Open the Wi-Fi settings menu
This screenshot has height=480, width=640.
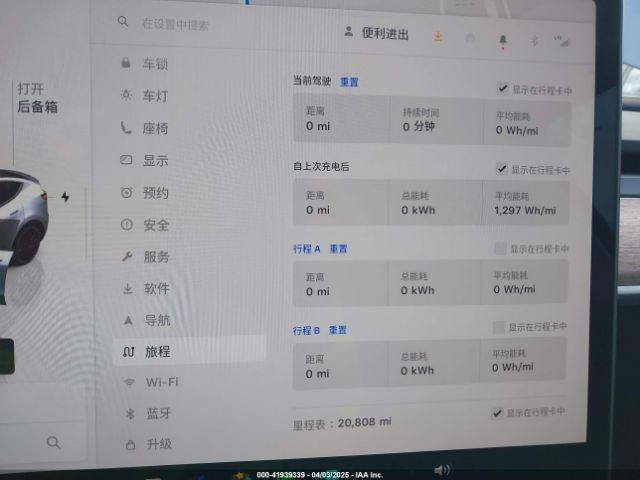coord(161,382)
